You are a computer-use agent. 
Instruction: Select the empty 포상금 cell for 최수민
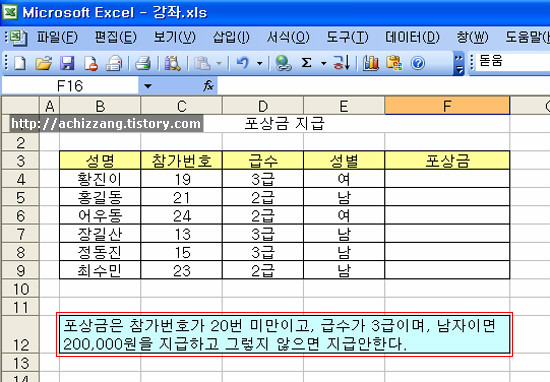pos(447,270)
